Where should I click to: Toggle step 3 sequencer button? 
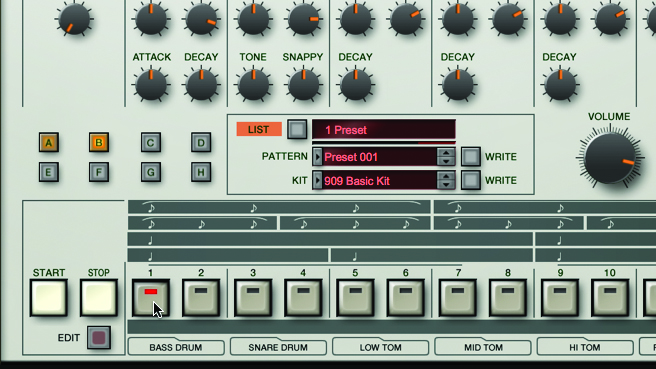coord(253,298)
